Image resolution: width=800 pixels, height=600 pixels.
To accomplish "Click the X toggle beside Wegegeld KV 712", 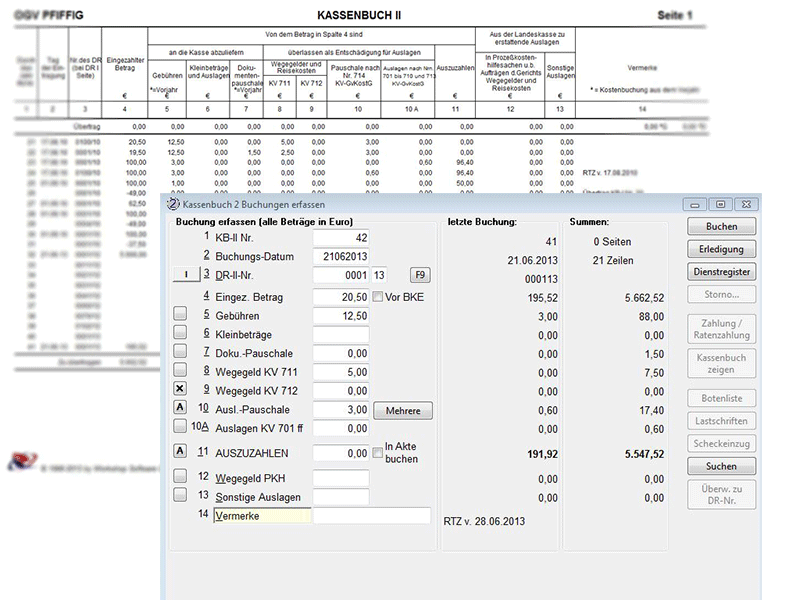I will (181, 389).
